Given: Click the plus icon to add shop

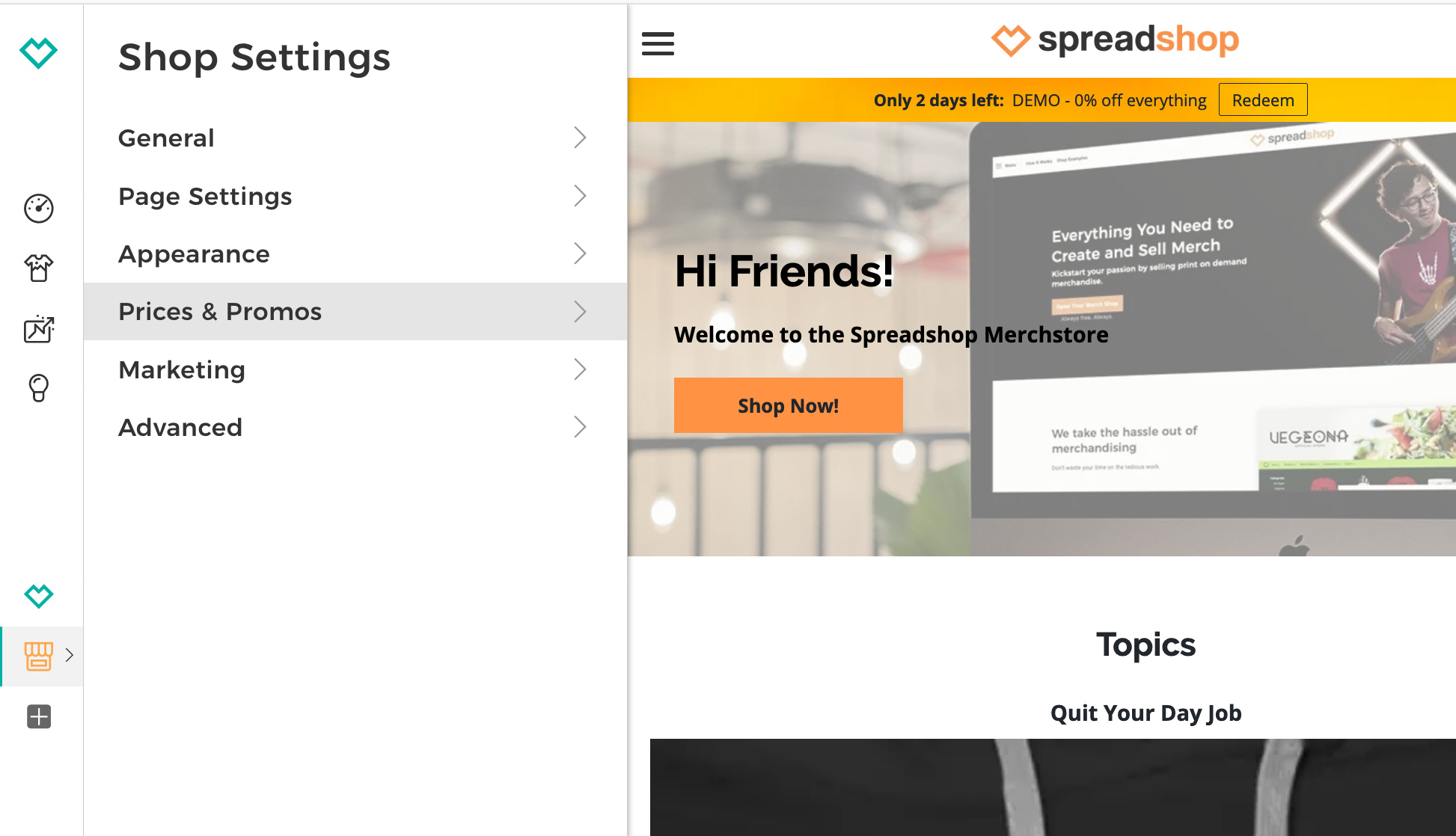Looking at the screenshot, I should pyautogui.click(x=39, y=716).
